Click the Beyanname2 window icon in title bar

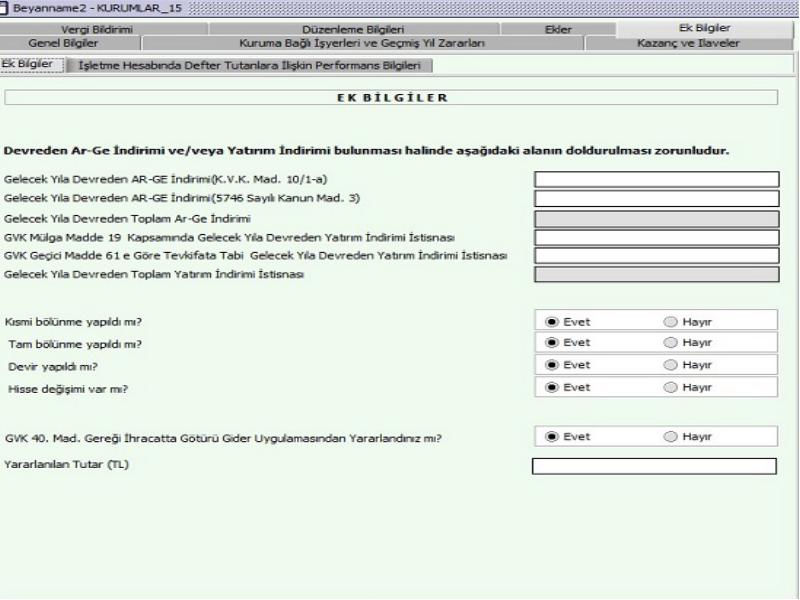tap(4, 8)
